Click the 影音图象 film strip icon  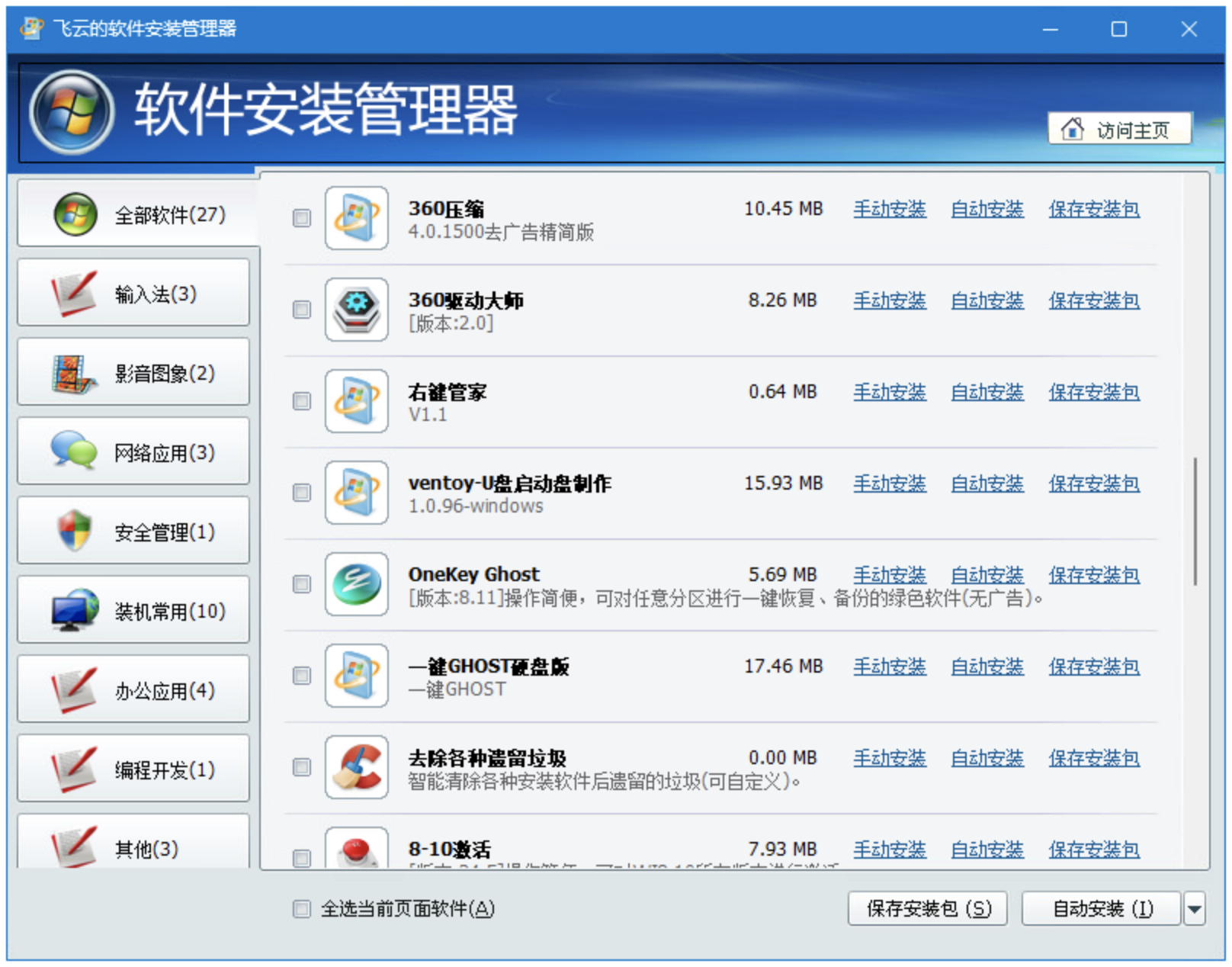pyautogui.click(x=74, y=374)
